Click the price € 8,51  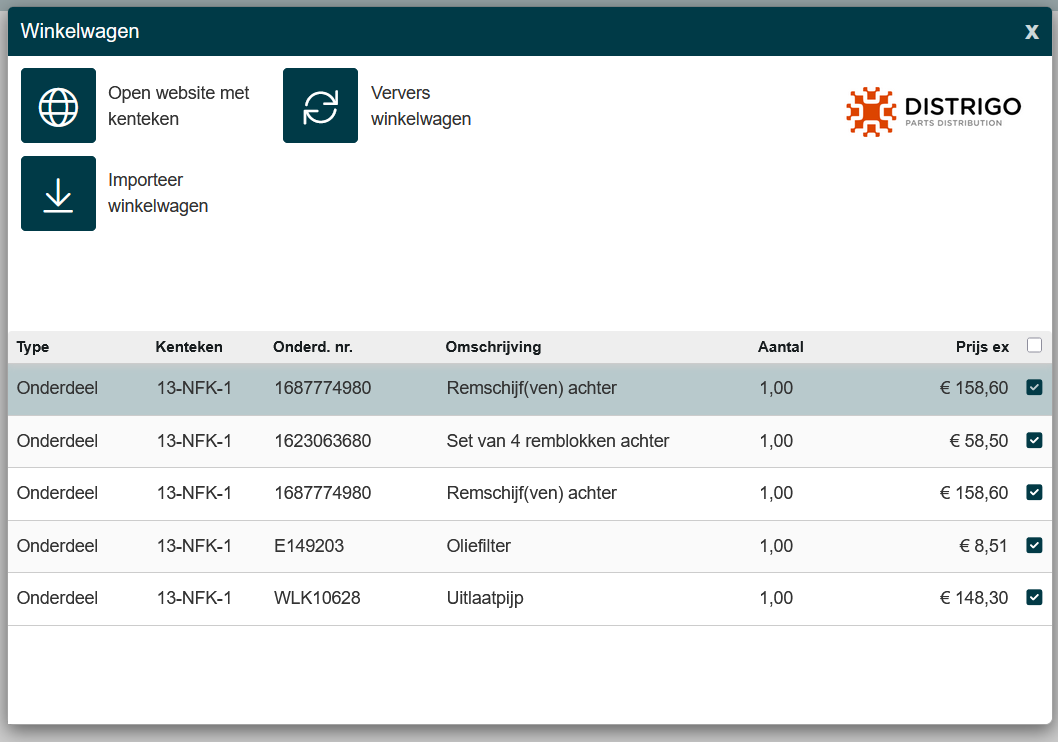click(983, 545)
